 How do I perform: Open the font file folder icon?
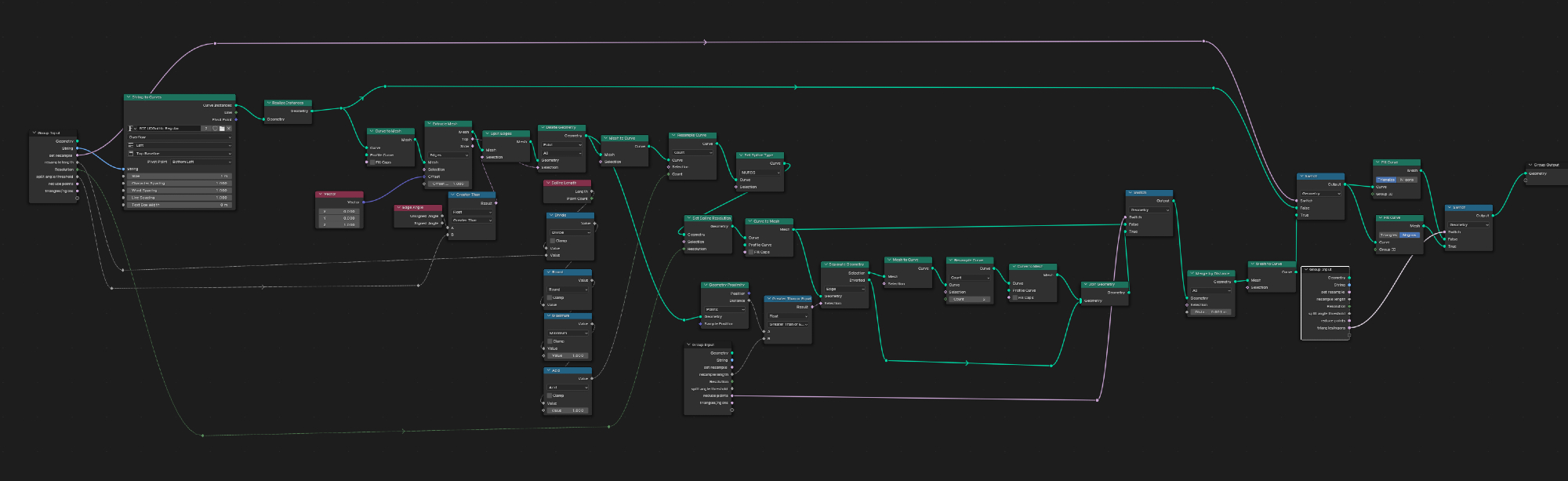222,128
